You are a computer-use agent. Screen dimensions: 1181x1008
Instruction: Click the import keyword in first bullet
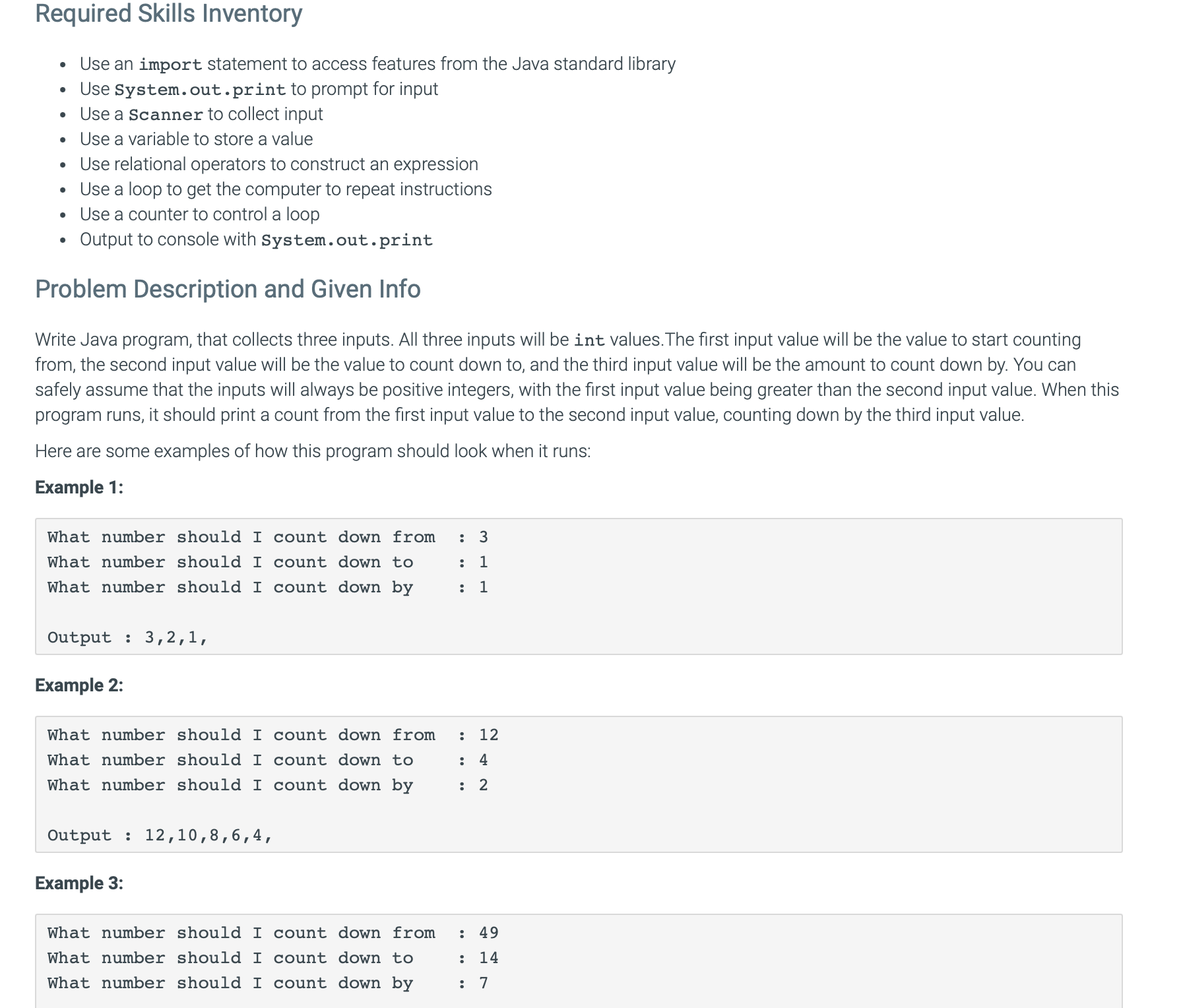pos(170,65)
